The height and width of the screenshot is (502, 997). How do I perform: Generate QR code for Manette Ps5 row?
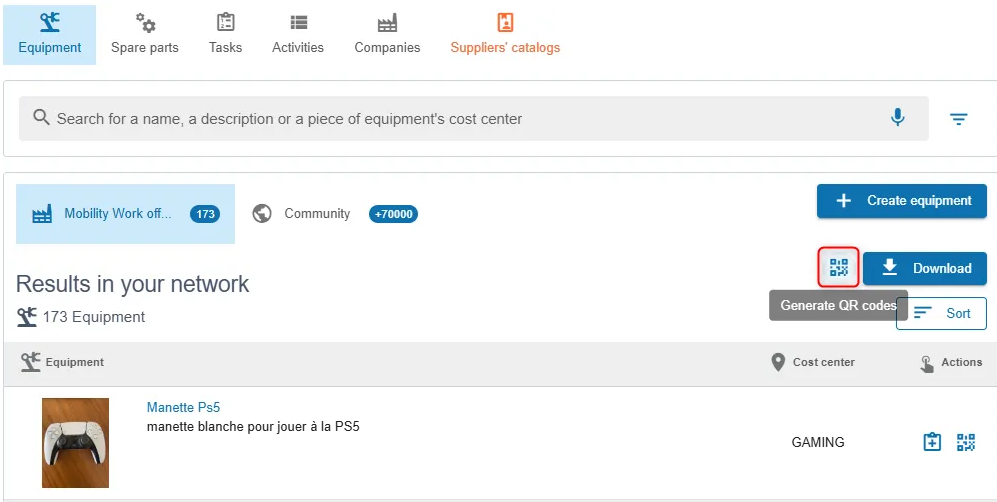tap(966, 442)
